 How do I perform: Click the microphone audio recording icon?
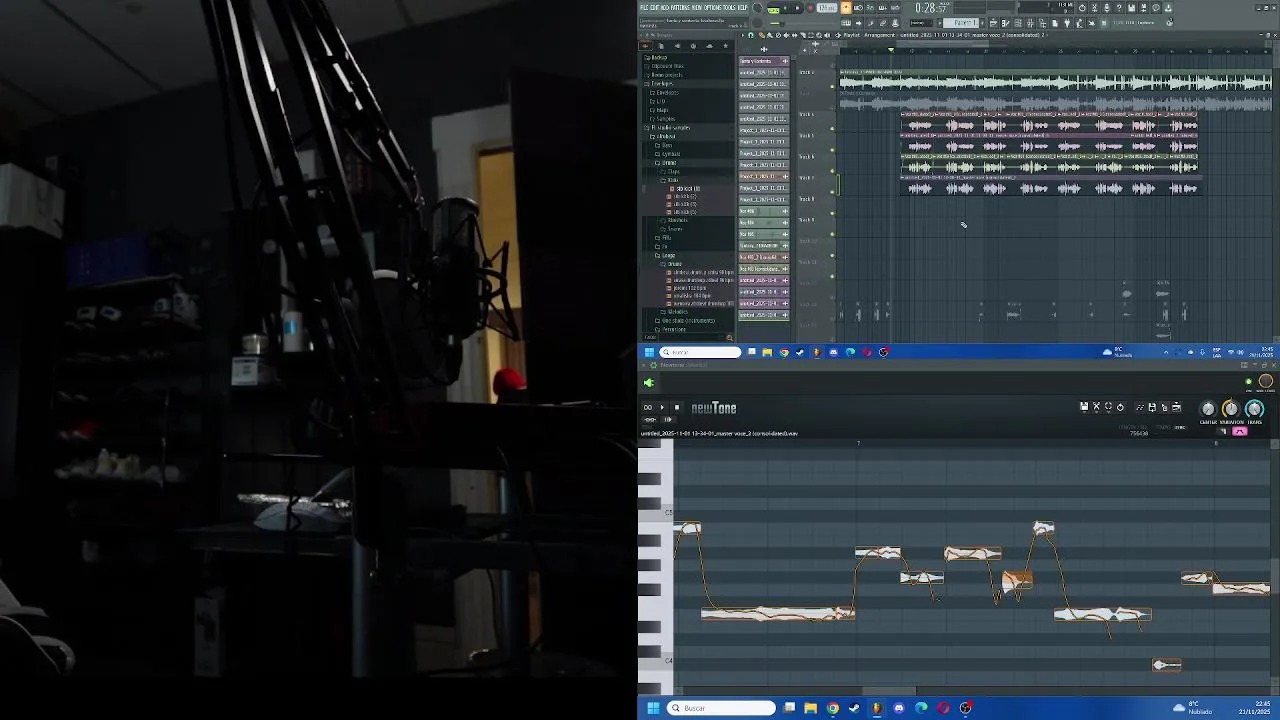[1107, 8]
